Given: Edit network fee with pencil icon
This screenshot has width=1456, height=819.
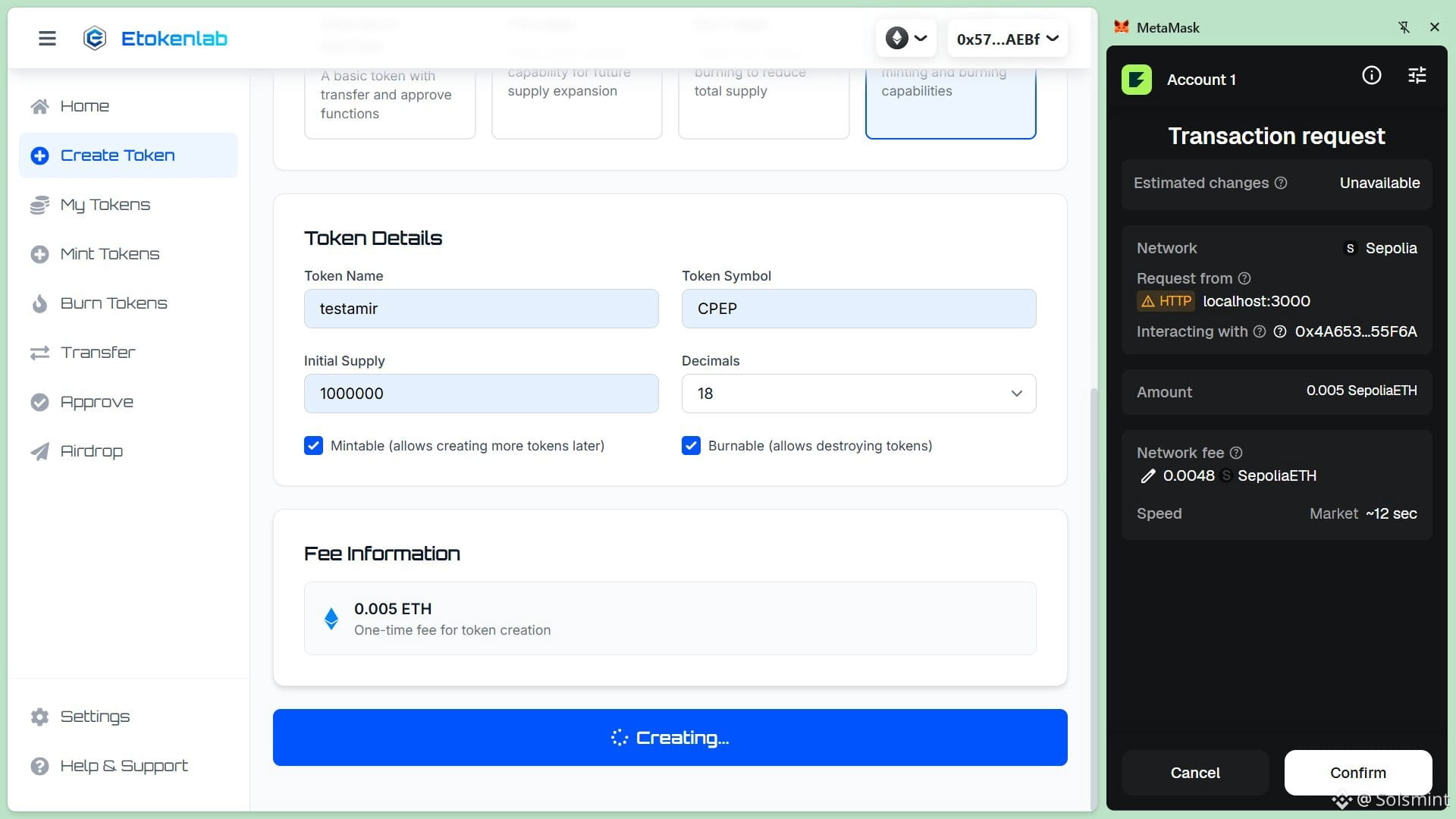Looking at the screenshot, I should pyautogui.click(x=1147, y=476).
